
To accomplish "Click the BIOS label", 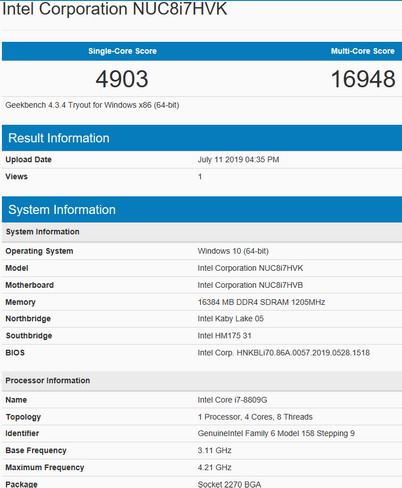I will coord(15,353).
